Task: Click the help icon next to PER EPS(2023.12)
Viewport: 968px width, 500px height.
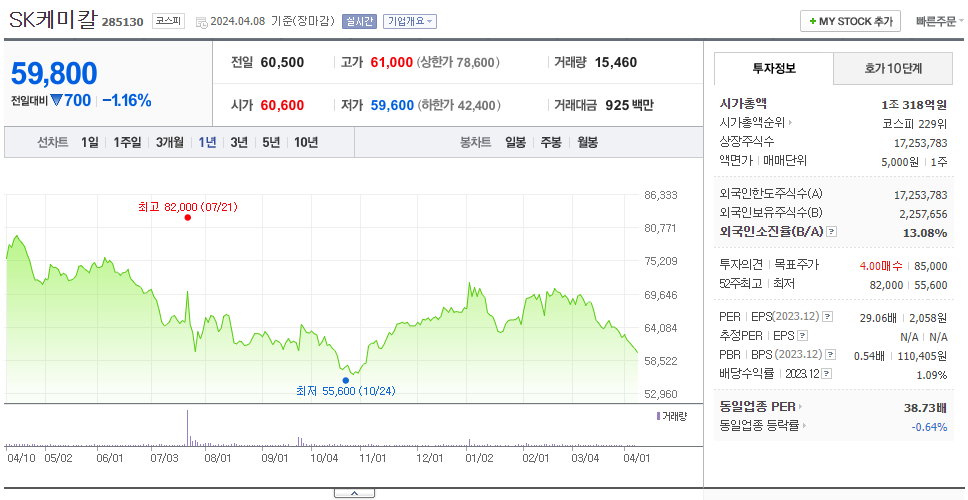Action: pyautogui.click(x=827, y=317)
